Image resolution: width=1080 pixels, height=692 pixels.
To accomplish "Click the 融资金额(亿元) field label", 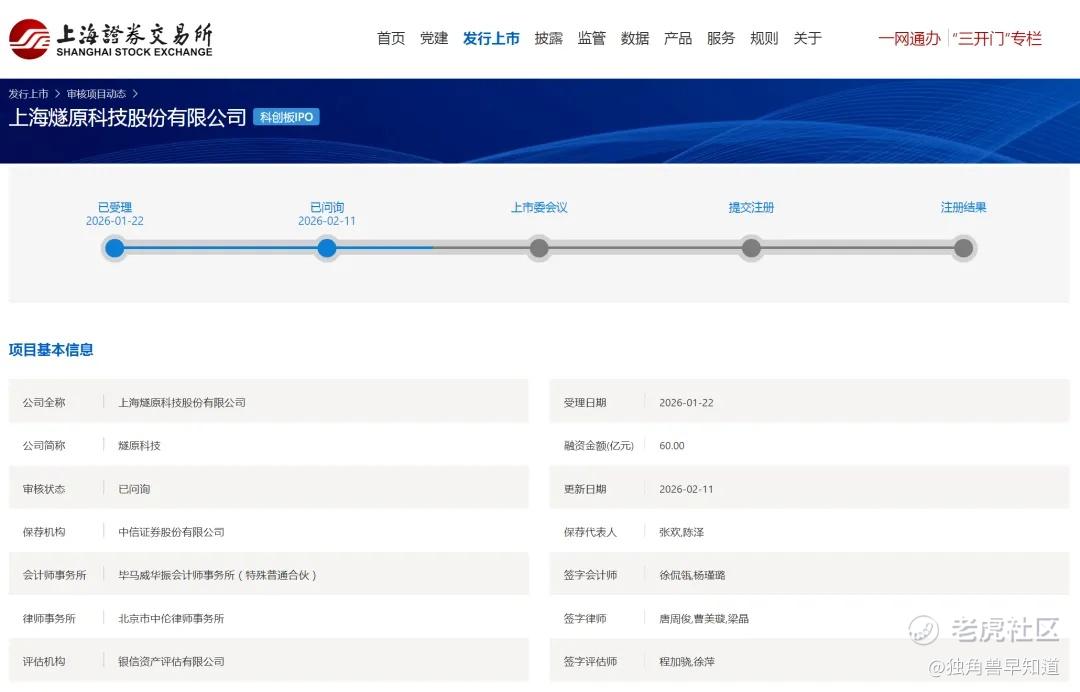I will tap(599, 445).
